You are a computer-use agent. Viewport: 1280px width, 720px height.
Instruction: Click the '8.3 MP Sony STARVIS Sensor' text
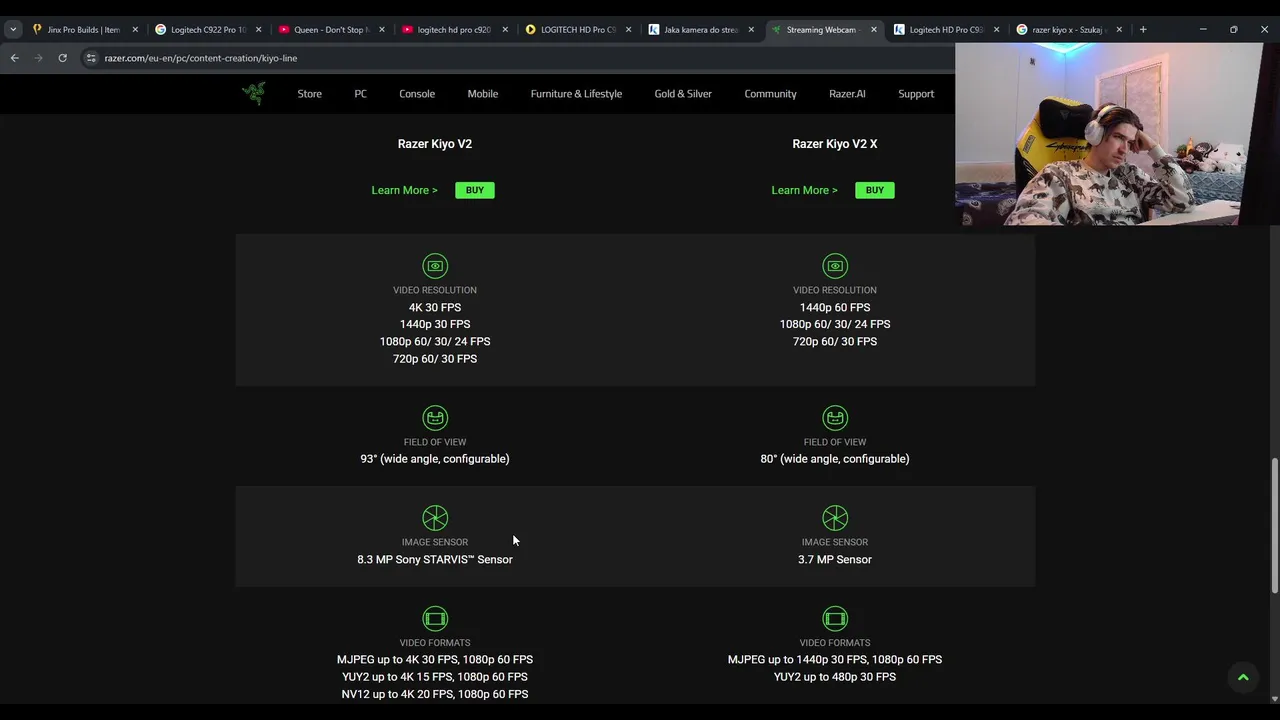click(435, 560)
